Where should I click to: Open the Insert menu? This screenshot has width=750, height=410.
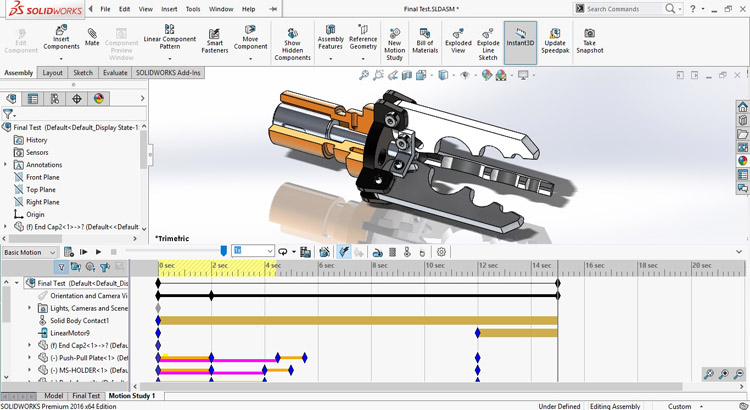coord(169,9)
